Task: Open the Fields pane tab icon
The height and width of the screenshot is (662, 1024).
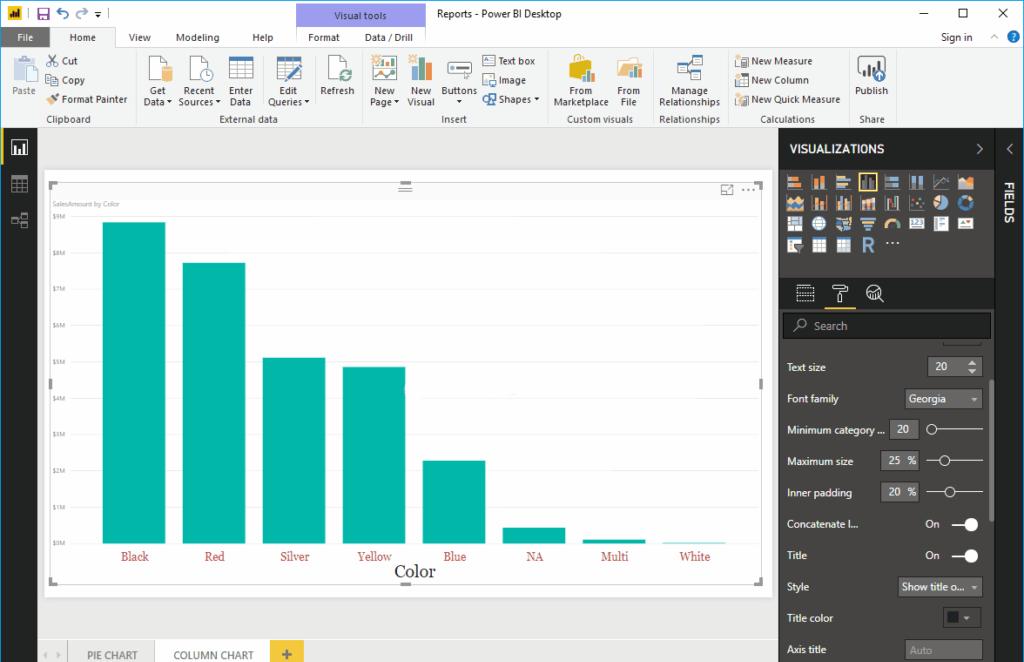Action: [x=805, y=294]
